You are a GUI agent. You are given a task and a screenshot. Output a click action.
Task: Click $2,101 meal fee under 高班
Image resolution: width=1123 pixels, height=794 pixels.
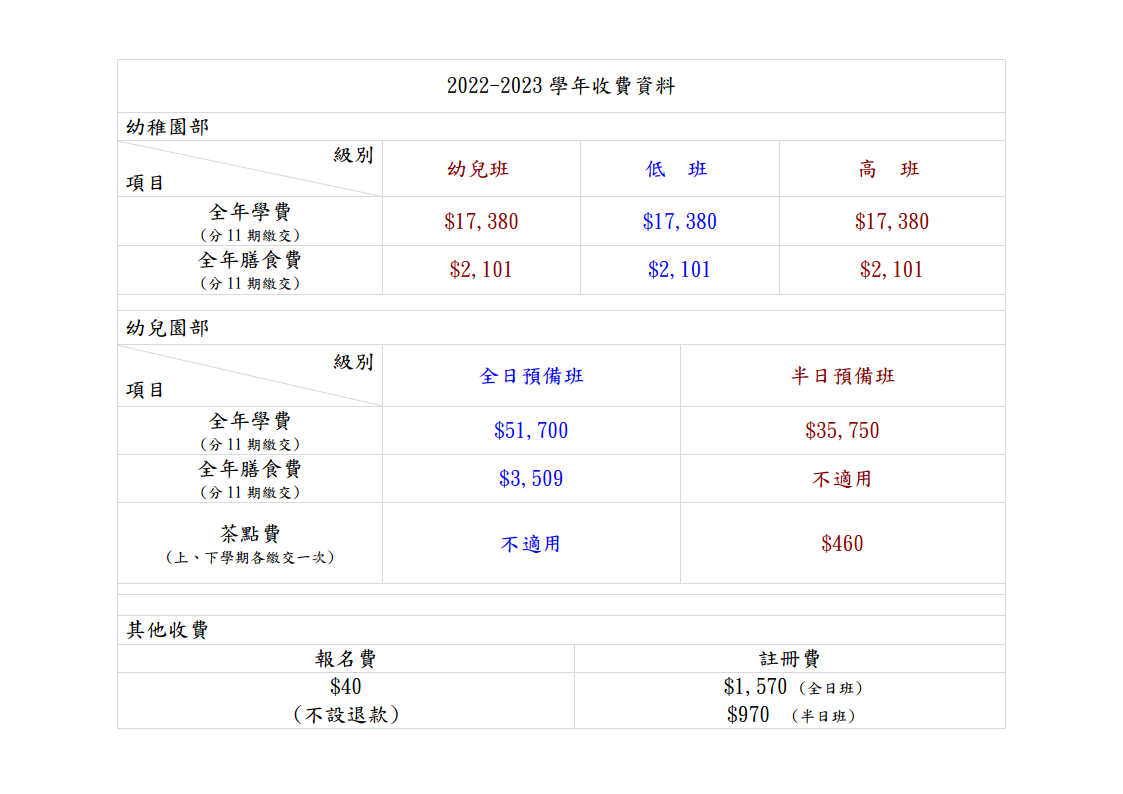point(892,270)
